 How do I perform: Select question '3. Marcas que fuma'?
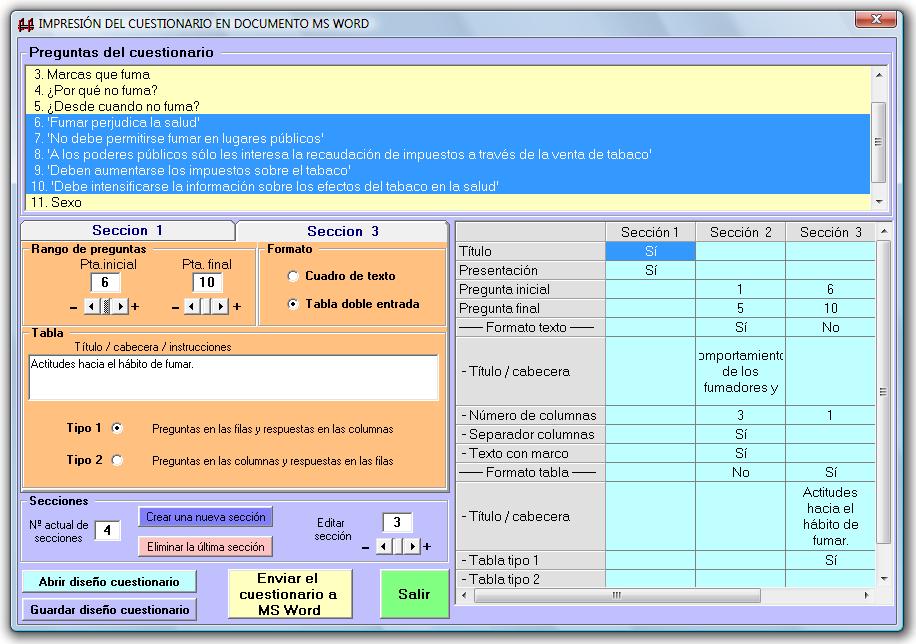pyautogui.click(x=447, y=74)
